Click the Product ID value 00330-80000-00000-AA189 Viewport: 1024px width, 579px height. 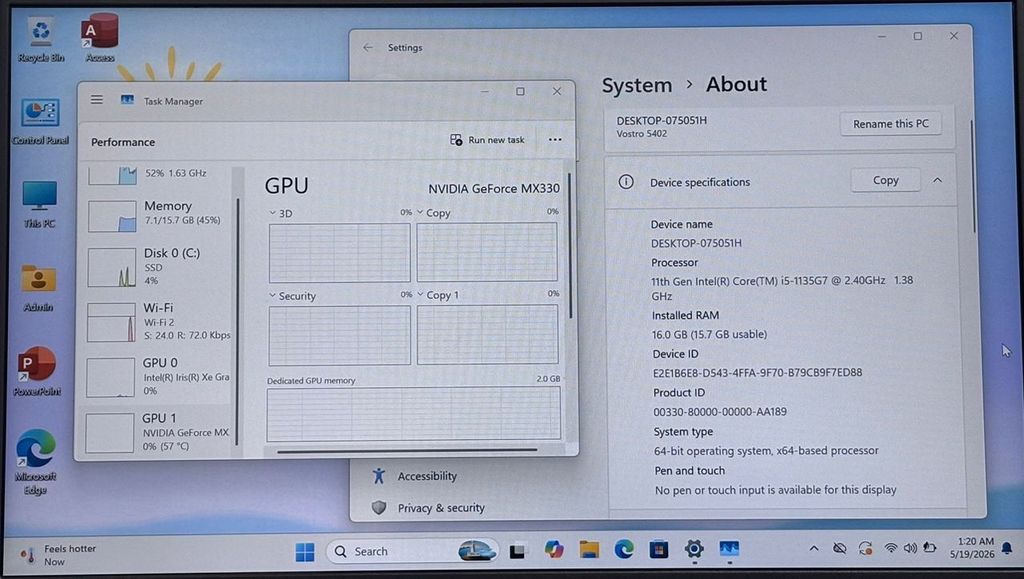(720, 412)
